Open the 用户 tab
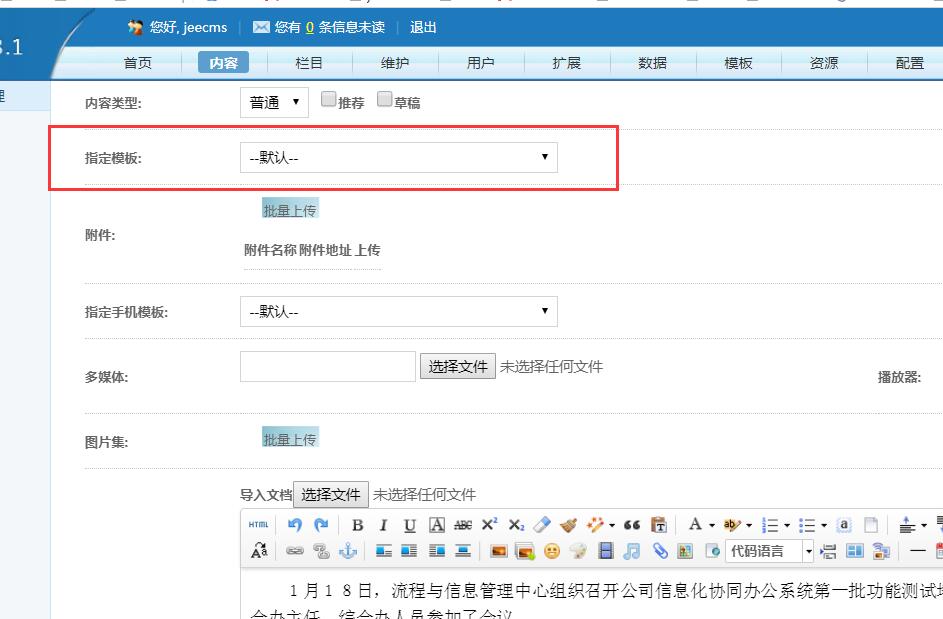Screen dimensions: 943x619 pos(481,63)
